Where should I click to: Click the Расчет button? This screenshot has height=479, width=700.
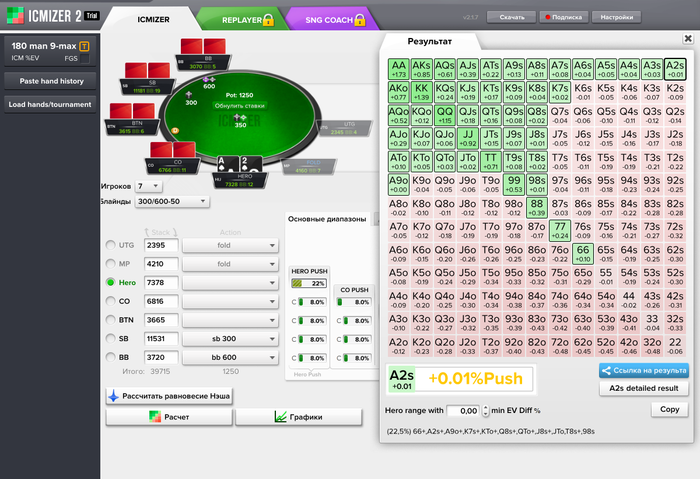pyautogui.click(x=169, y=417)
